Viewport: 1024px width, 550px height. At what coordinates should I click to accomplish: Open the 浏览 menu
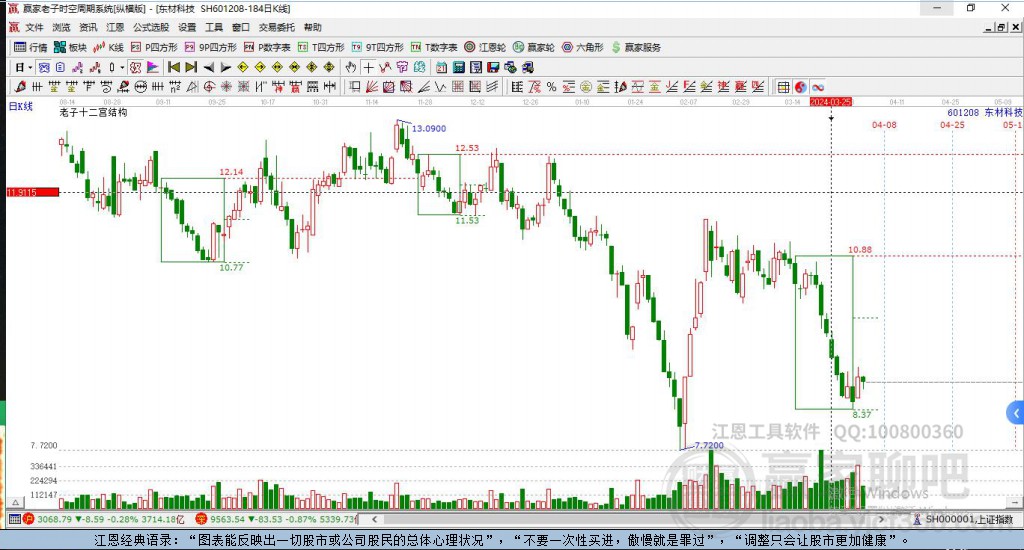click(x=61, y=27)
